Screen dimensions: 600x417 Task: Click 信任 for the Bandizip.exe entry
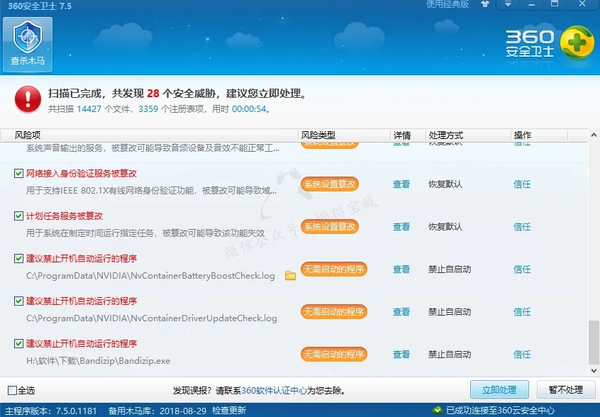(522, 354)
